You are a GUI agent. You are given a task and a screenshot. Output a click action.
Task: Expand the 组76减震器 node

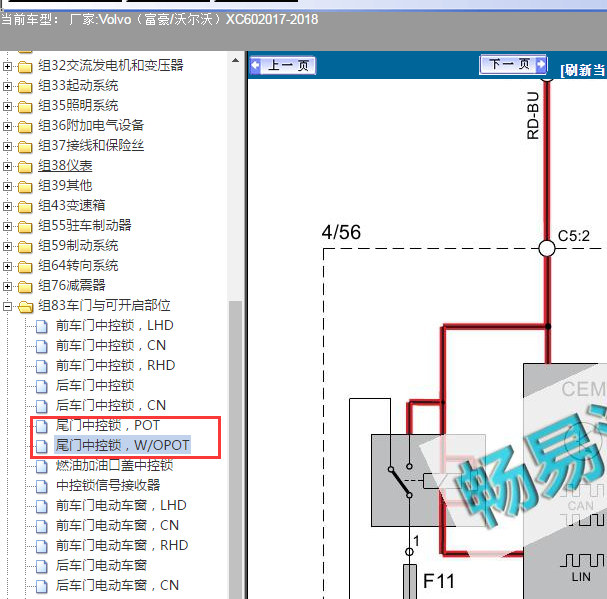[7, 286]
